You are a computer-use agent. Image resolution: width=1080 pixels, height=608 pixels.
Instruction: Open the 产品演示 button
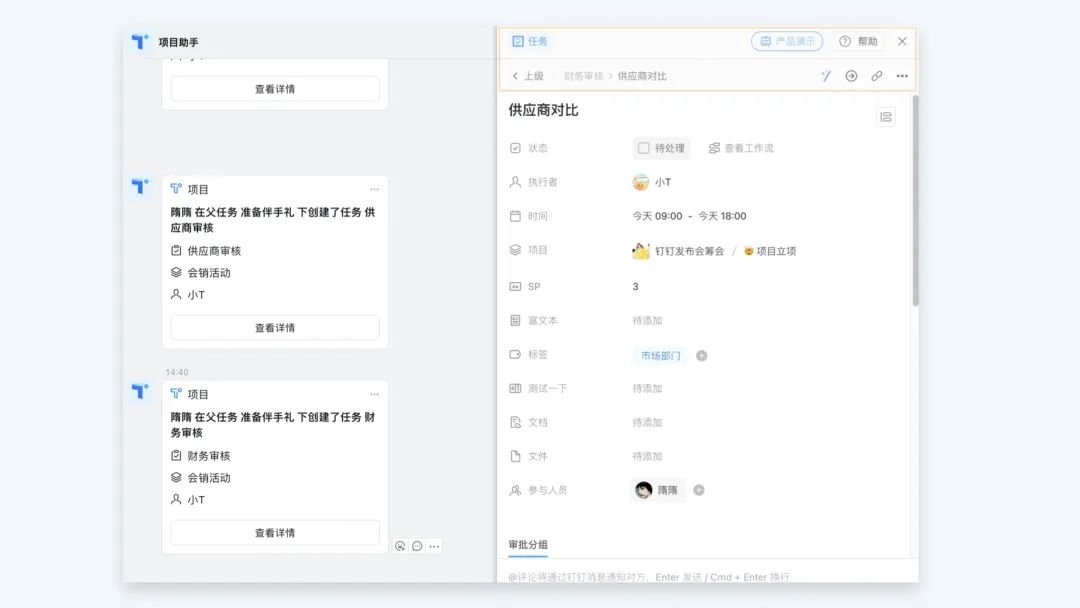[787, 42]
